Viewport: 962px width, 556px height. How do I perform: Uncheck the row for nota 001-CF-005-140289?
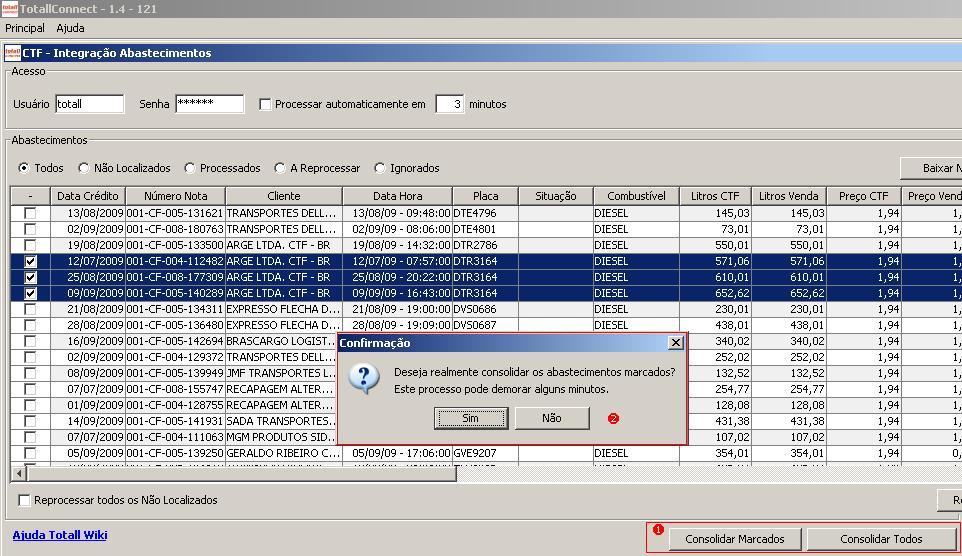tap(30, 293)
